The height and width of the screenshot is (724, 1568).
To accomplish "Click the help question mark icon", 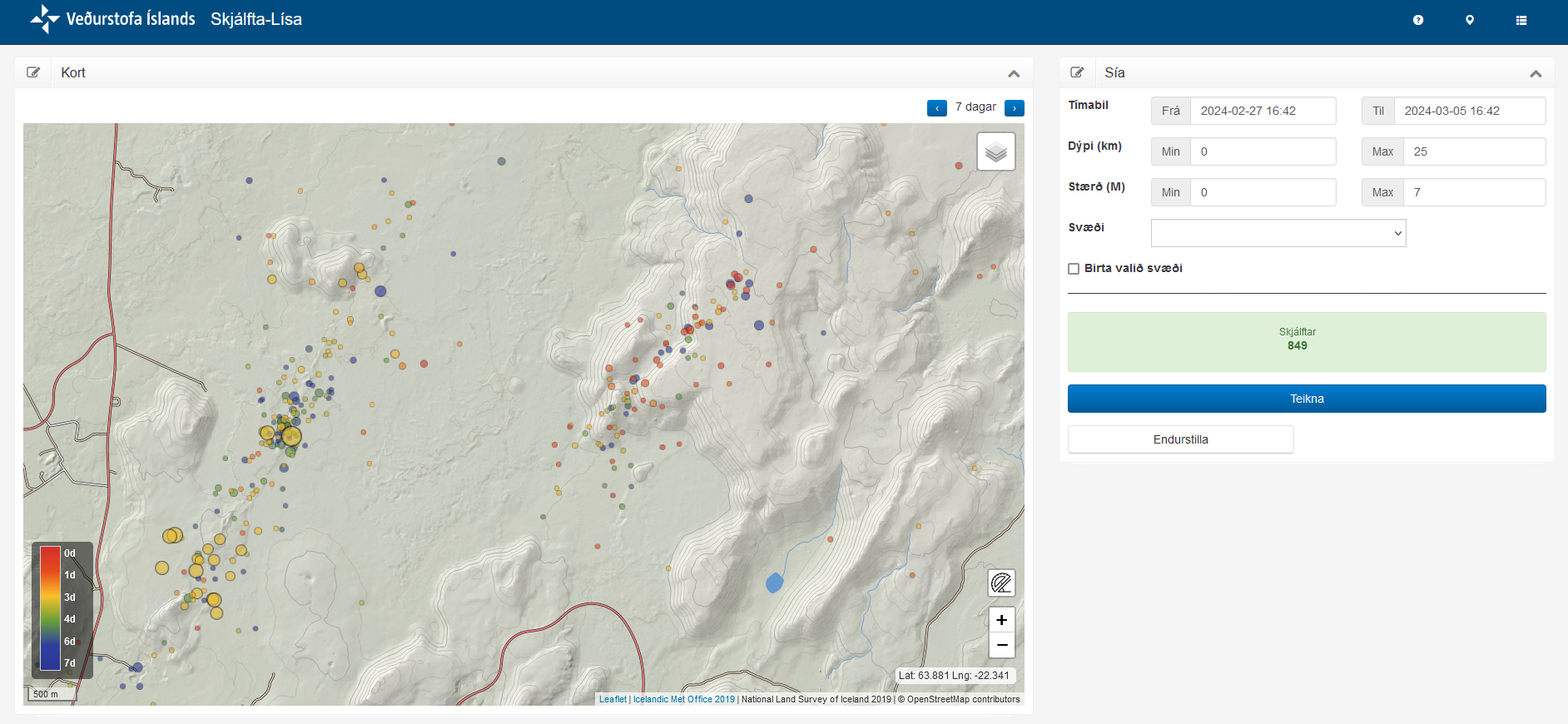I will coord(1418,20).
